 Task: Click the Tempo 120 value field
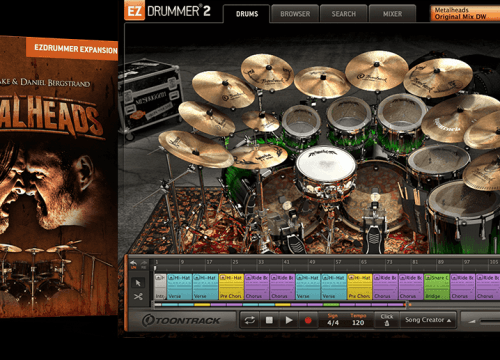point(358,323)
